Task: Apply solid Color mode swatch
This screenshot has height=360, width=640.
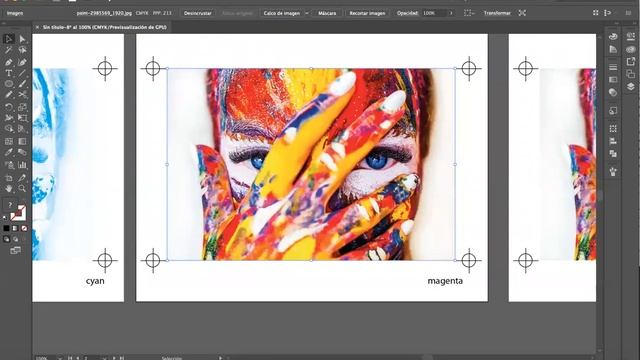Action: coord(6,228)
